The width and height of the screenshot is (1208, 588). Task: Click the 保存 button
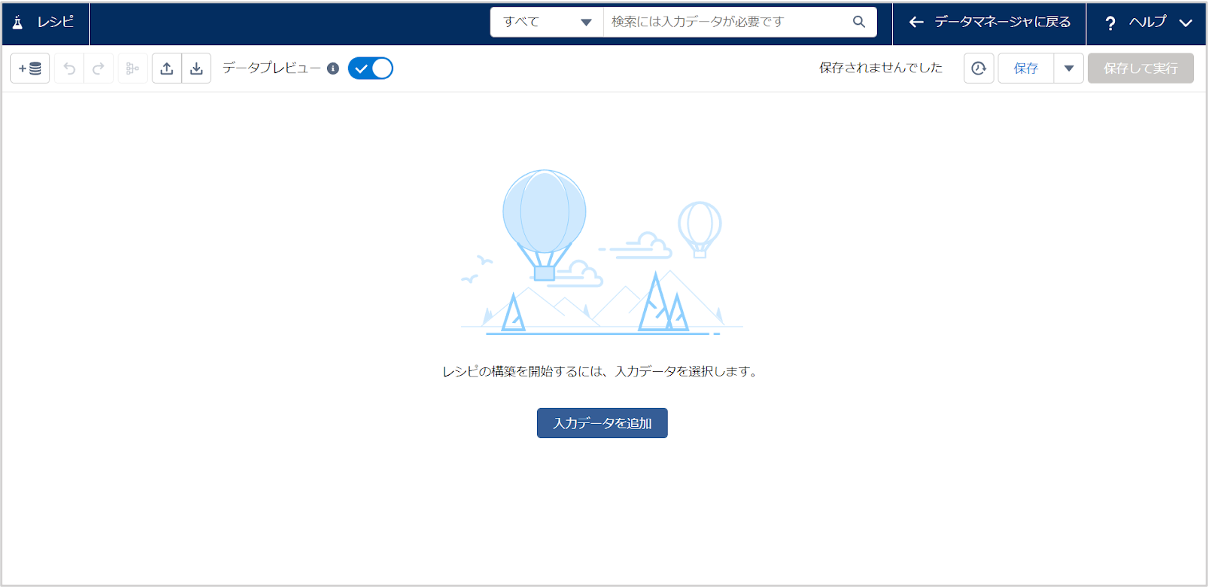tap(1026, 68)
